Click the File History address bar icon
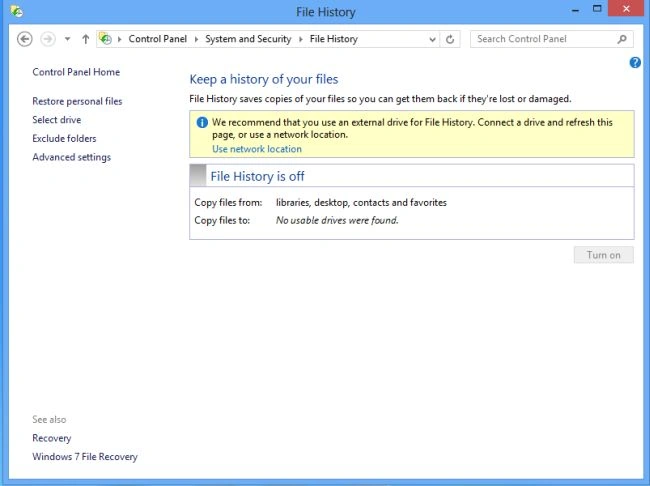 coord(105,39)
